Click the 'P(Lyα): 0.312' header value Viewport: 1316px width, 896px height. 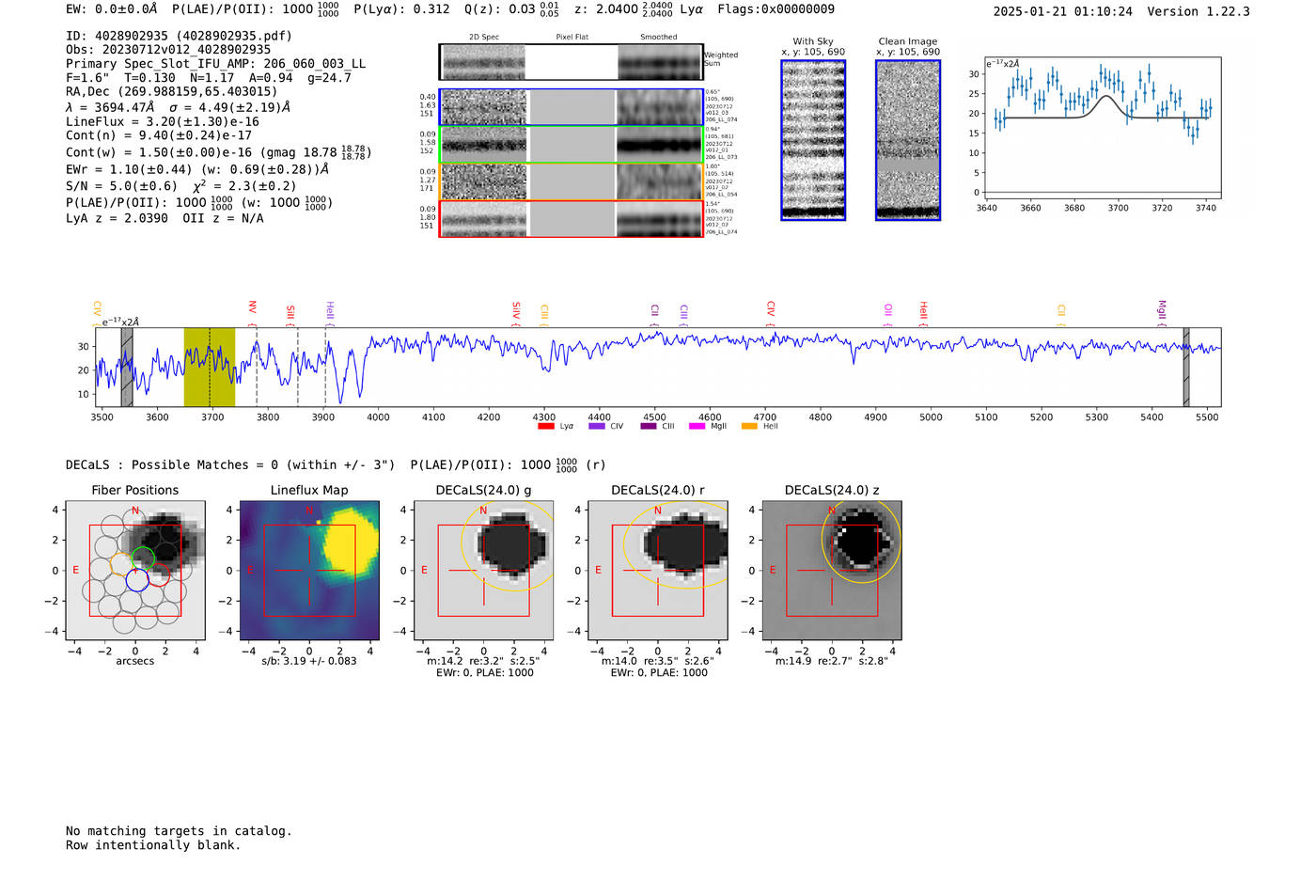[401, 9]
